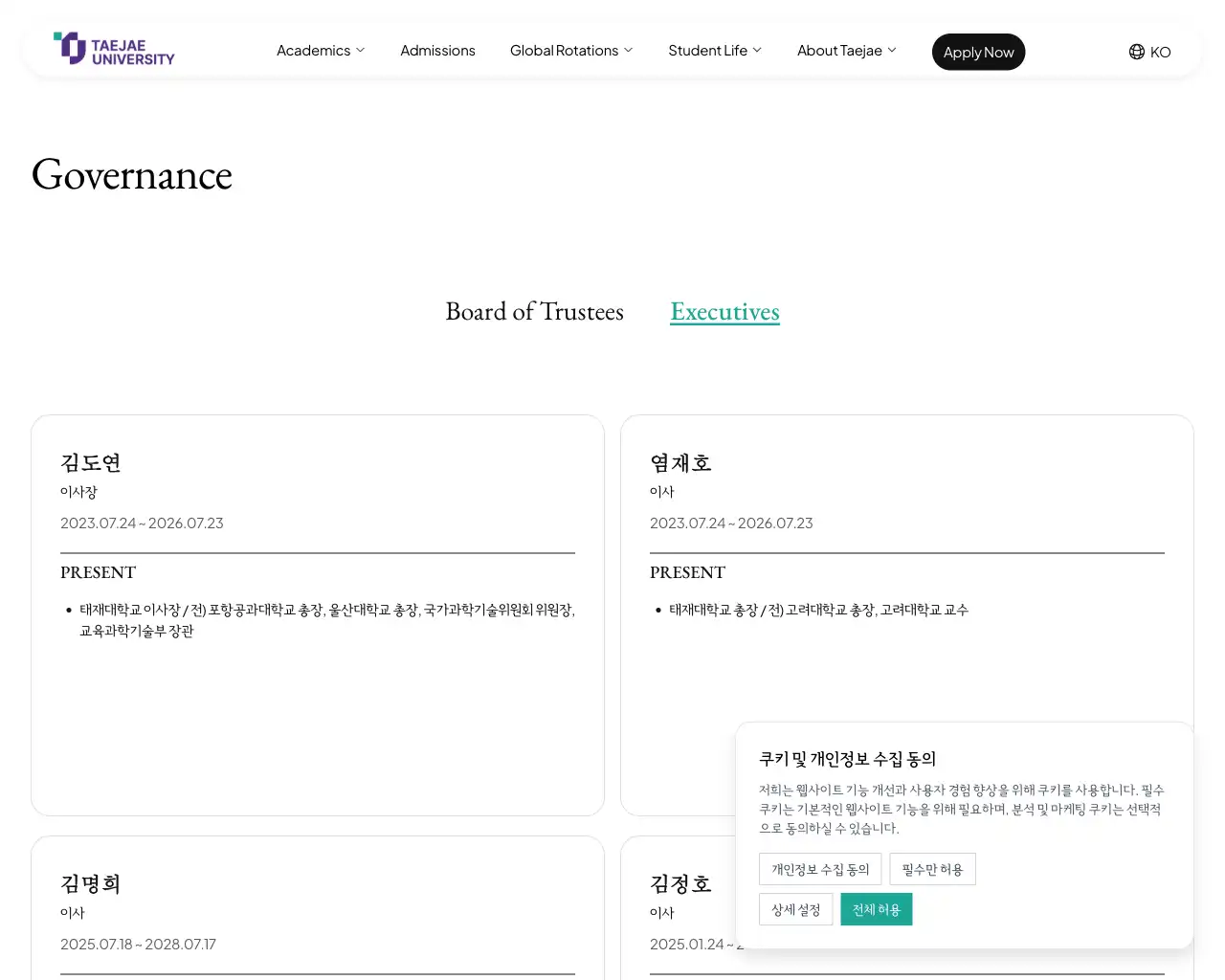Screen dimensions: 1225x980
Task: Choose 필수만 허용 in the cookie dialog
Action: (932, 869)
